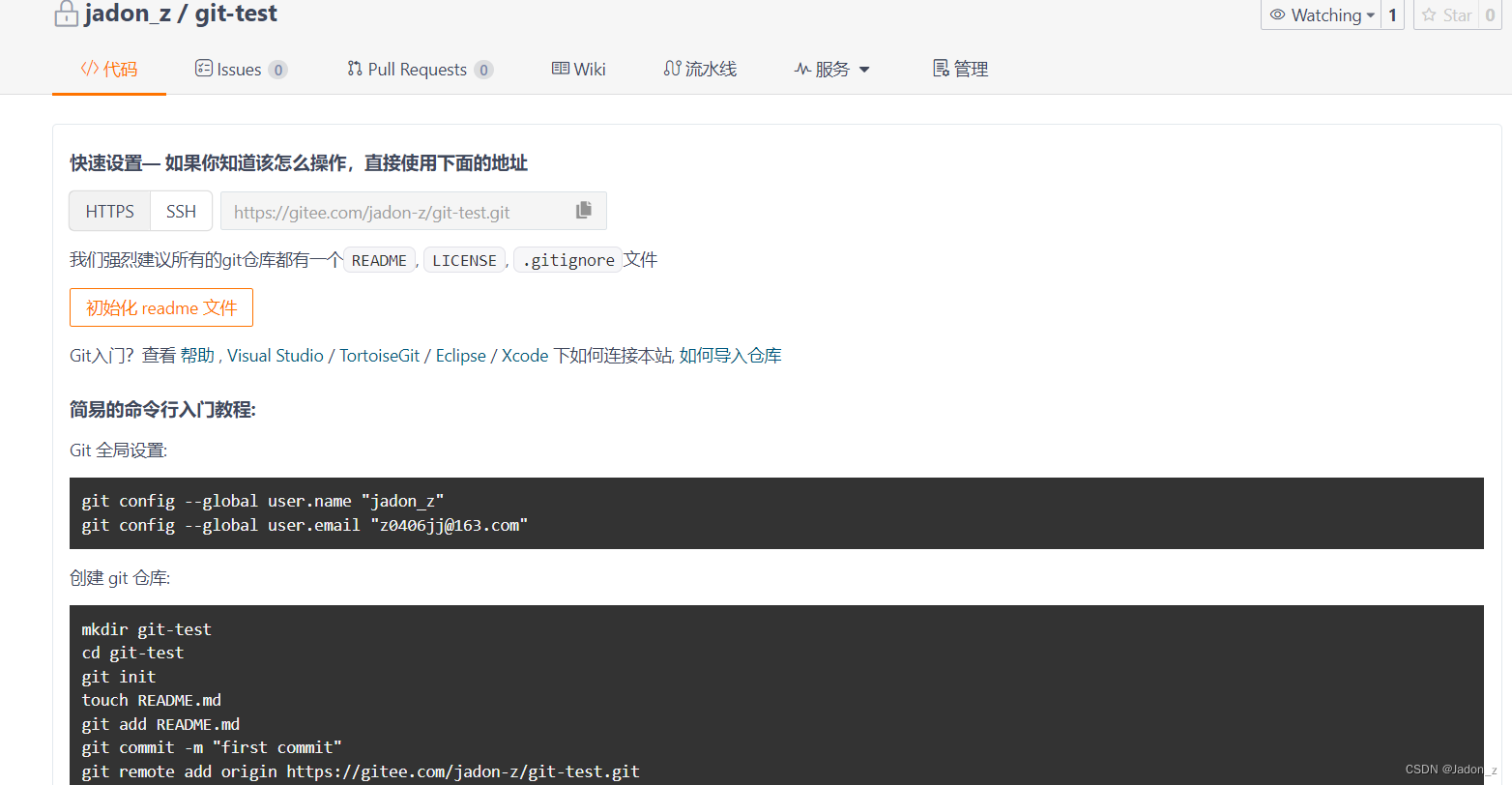Image resolution: width=1512 pixels, height=785 pixels.
Task: Click the git config user.name command line
Action: (263, 501)
